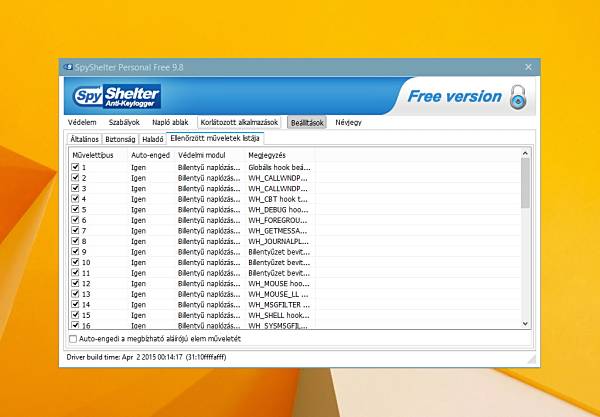Sort by the Auto-enged column header
The height and width of the screenshot is (417, 600).
point(152,155)
